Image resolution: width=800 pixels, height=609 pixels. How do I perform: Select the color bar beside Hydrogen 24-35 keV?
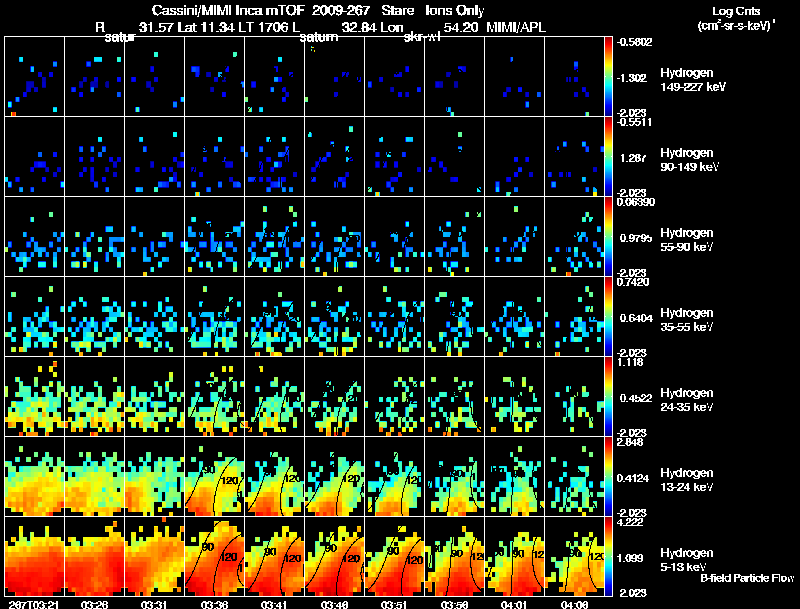(x=608, y=397)
